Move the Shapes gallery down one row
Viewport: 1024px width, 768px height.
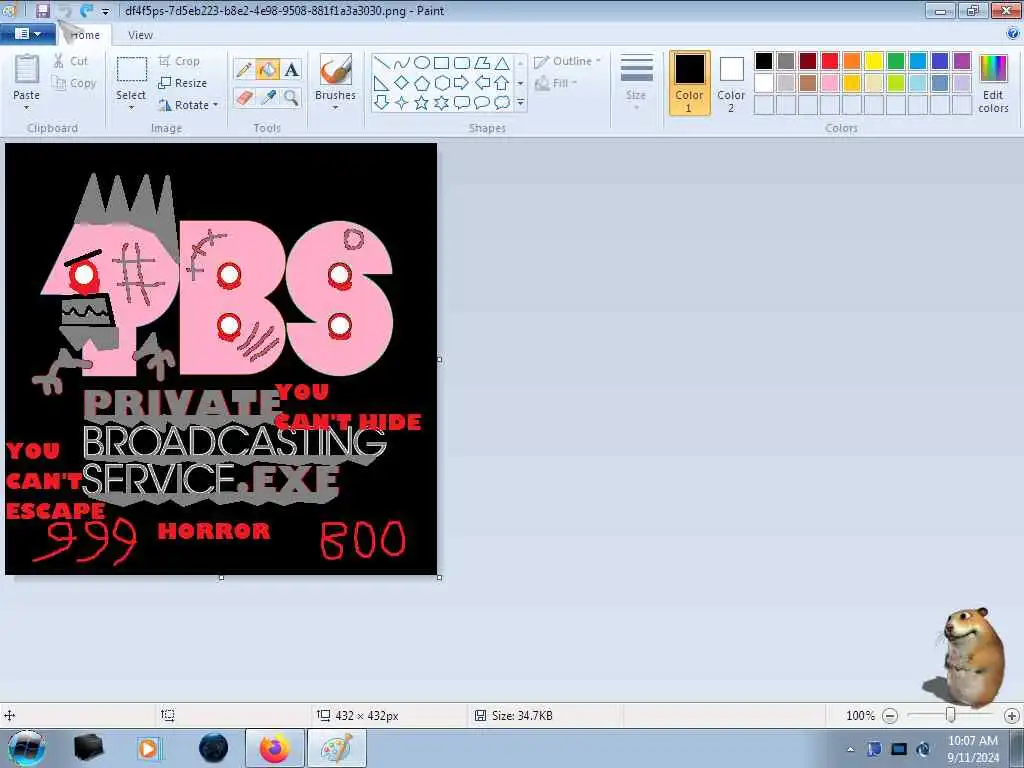point(520,84)
